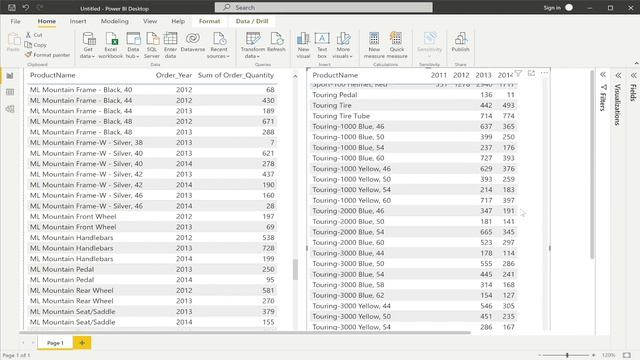
Task: Create a Quick measure
Action: [397, 45]
